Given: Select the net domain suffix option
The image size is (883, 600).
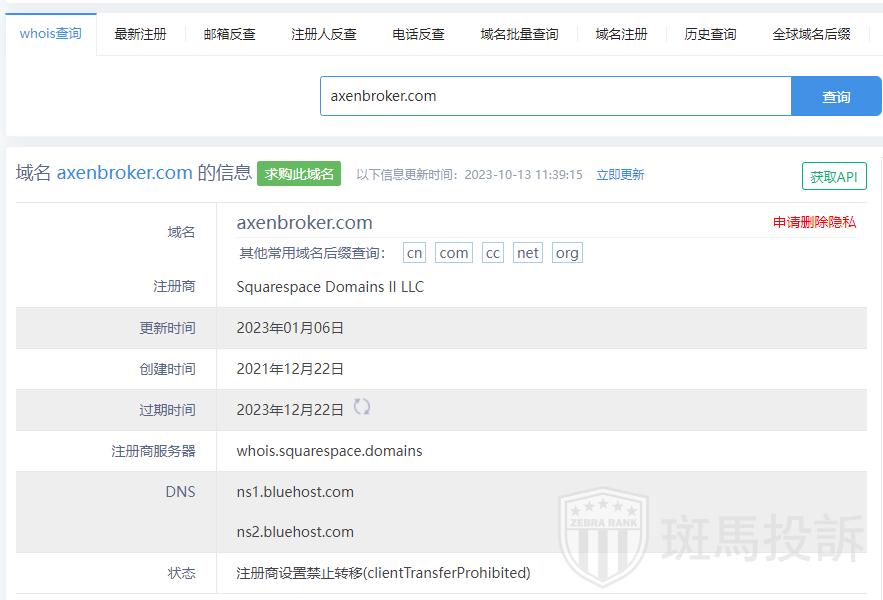Looking at the screenshot, I should pos(528,253).
